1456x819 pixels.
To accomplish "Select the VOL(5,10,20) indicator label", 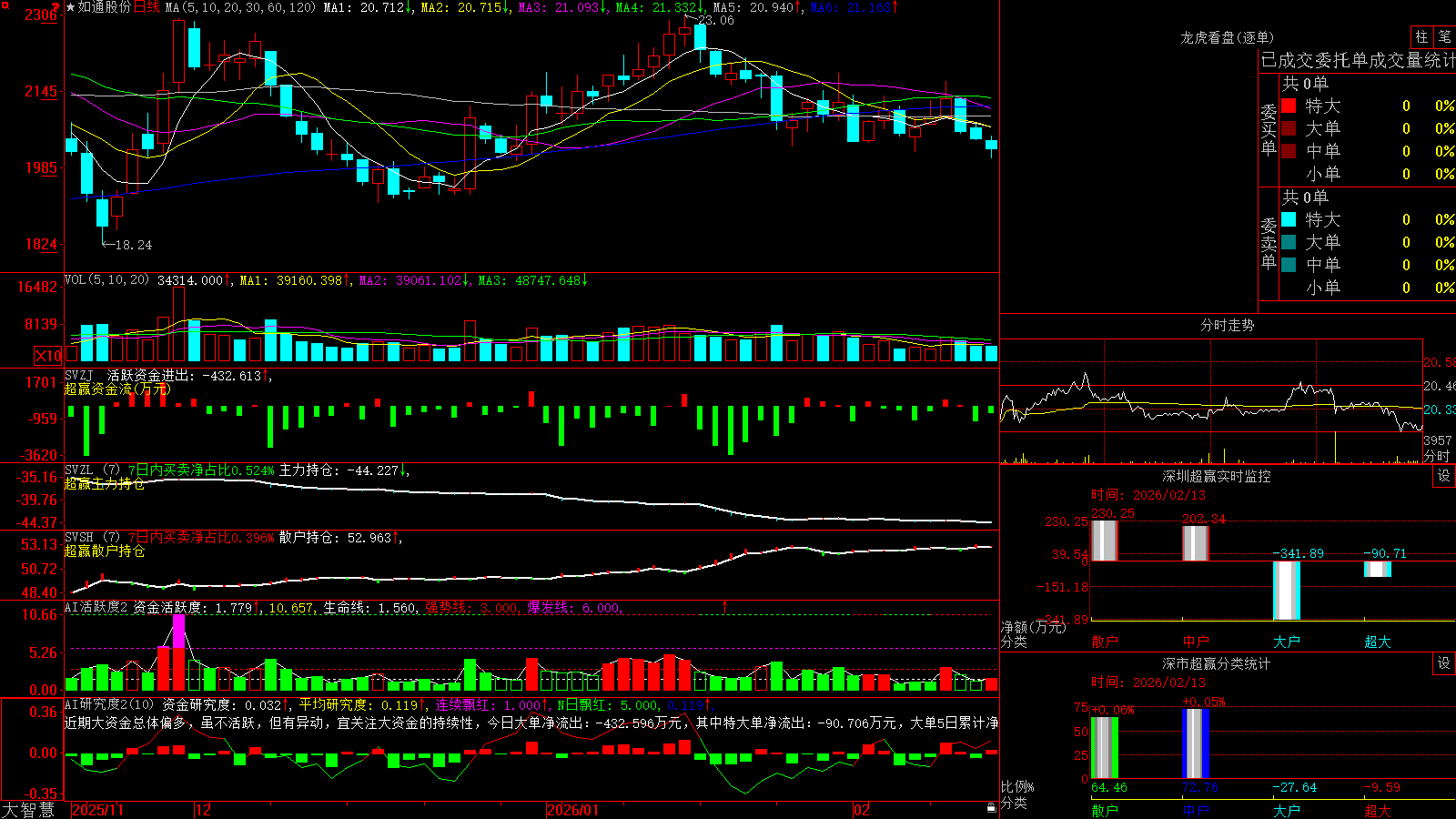I will click(x=106, y=280).
